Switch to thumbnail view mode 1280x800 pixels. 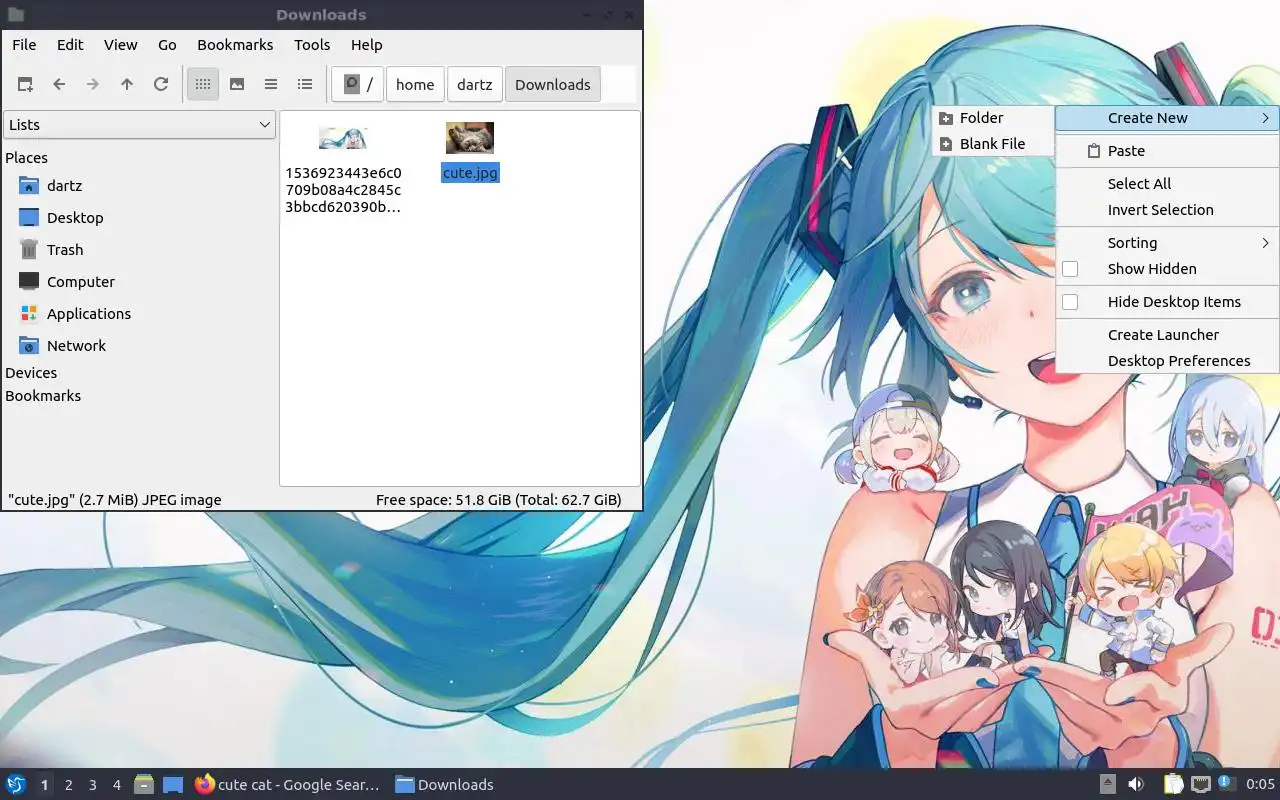(x=237, y=85)
